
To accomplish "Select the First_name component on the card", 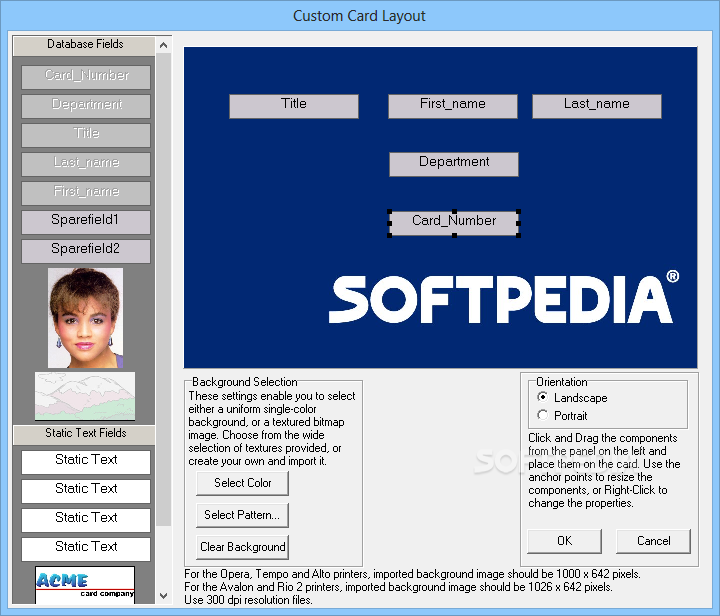I will (453, 106).
